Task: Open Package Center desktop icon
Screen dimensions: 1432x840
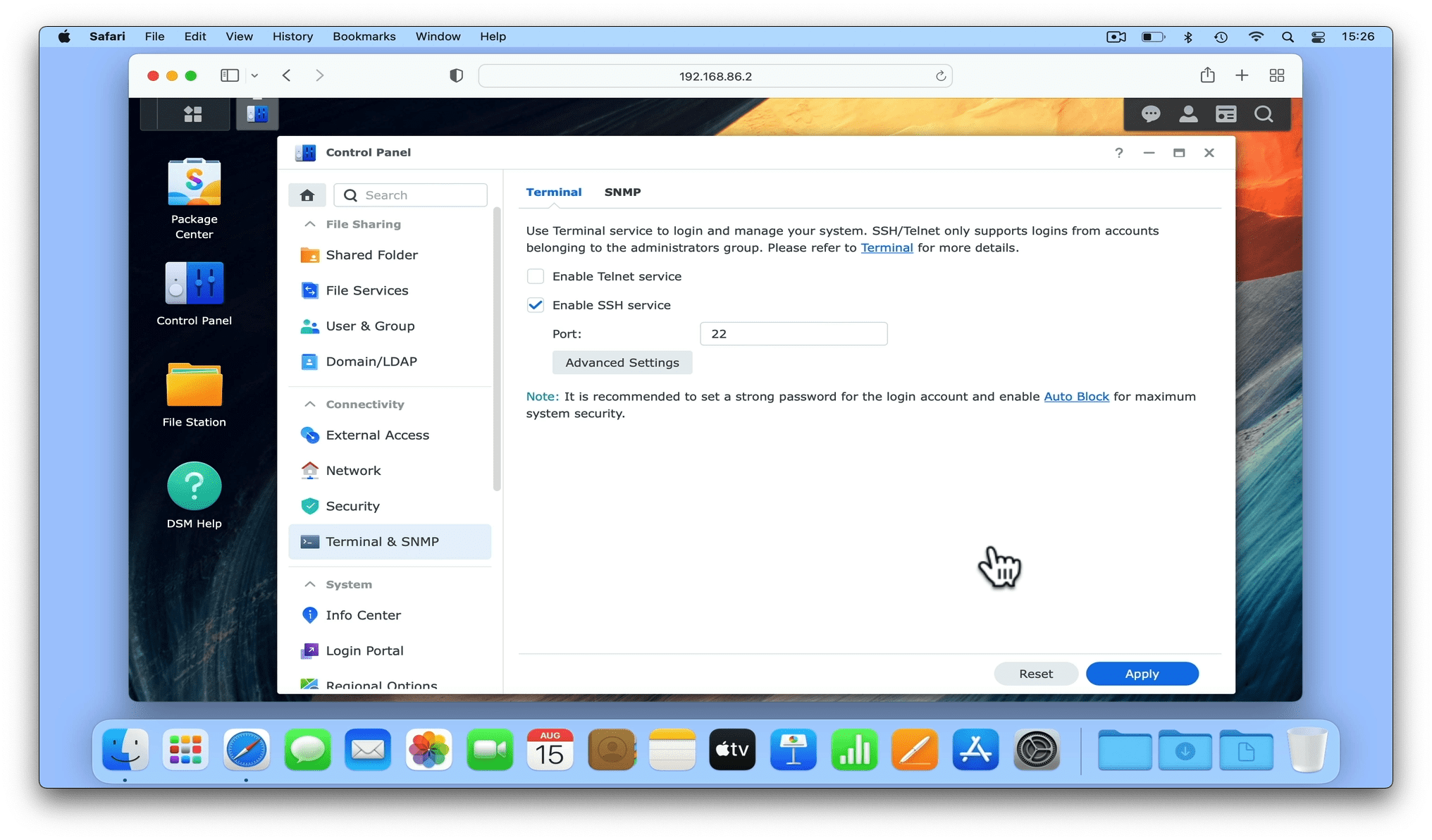Action: click(x=194, y=199)
